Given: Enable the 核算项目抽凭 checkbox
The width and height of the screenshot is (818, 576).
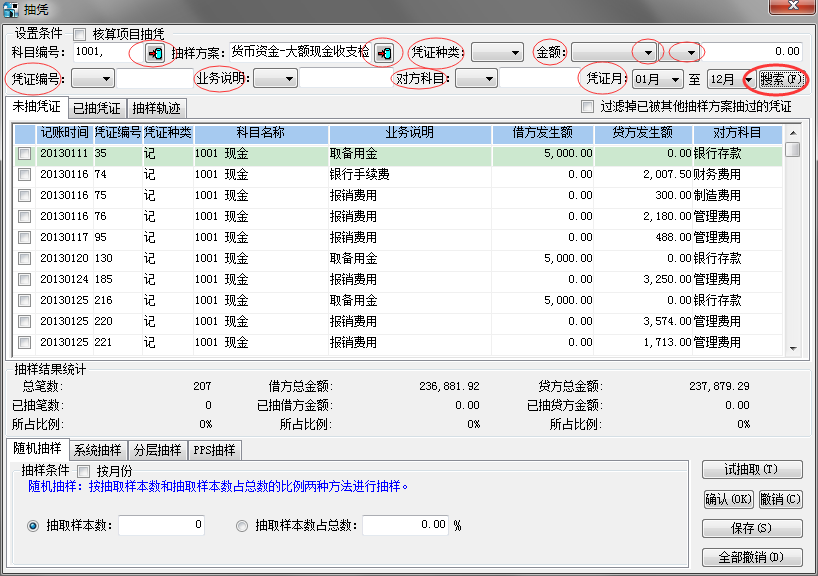Looking at the screenshot, I should click(80, 34).
